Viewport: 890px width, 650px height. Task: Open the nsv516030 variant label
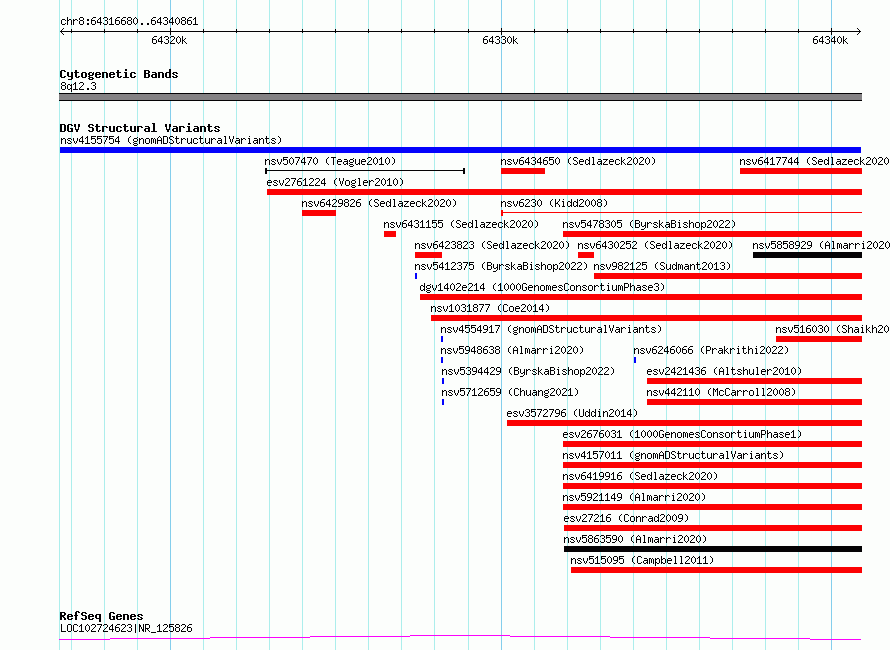pyautogui.click(x=832, y=329)
